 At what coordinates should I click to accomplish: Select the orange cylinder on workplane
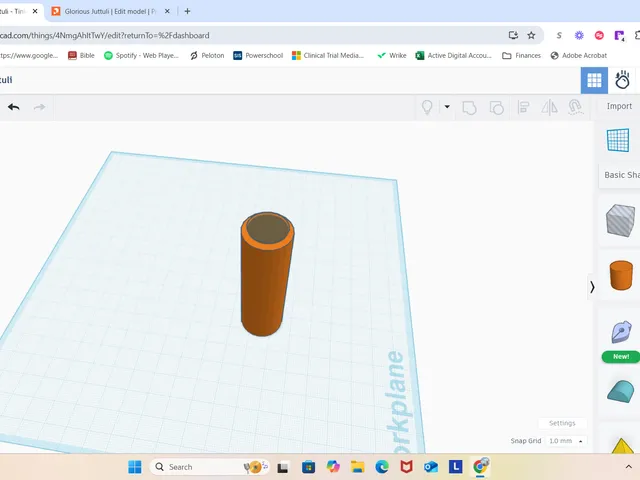[x=267, y=273]
